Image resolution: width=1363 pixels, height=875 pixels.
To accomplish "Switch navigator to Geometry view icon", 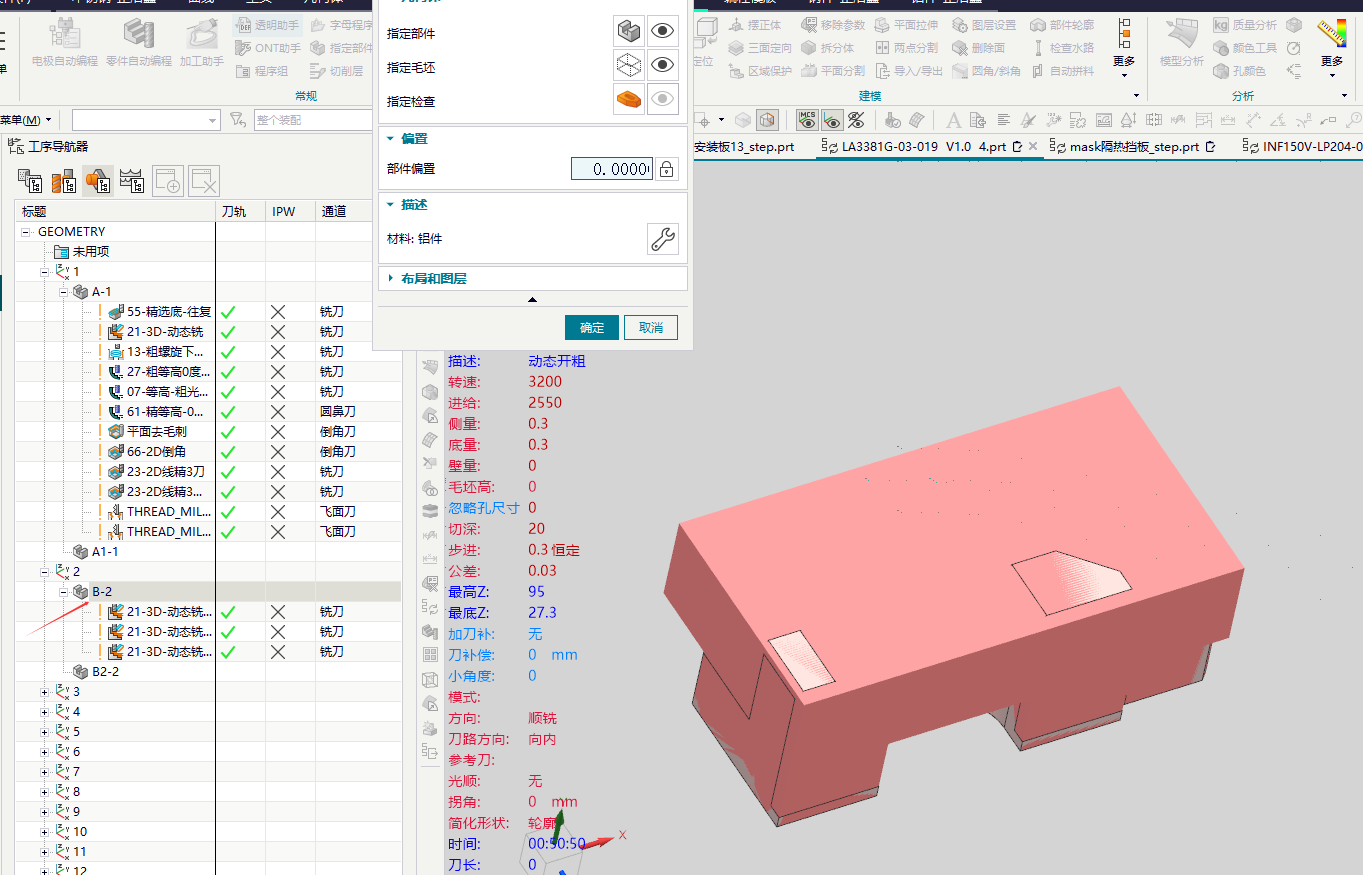I will click(x=98, y=181).
